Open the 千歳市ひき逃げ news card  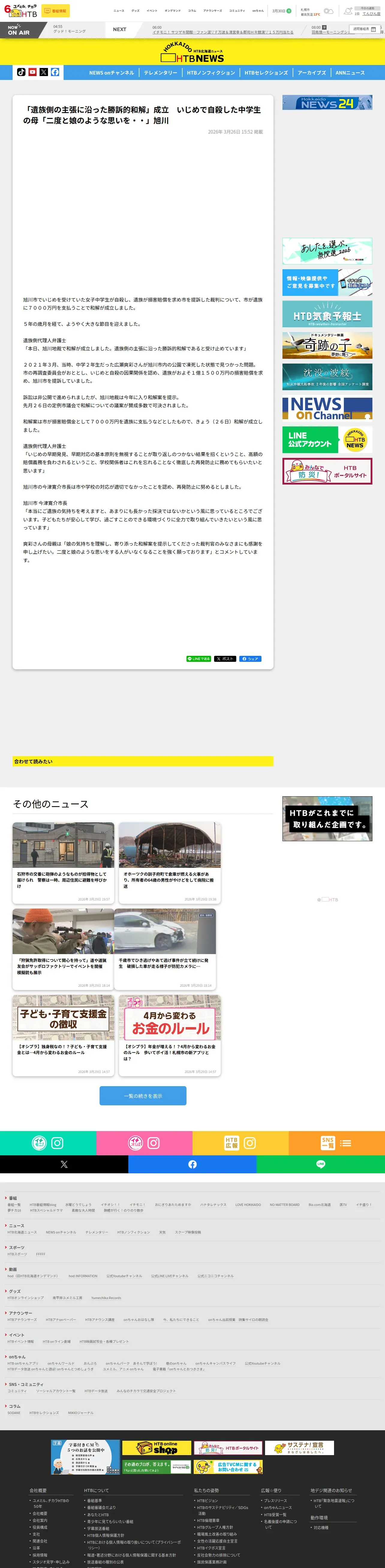pos(165,949)
